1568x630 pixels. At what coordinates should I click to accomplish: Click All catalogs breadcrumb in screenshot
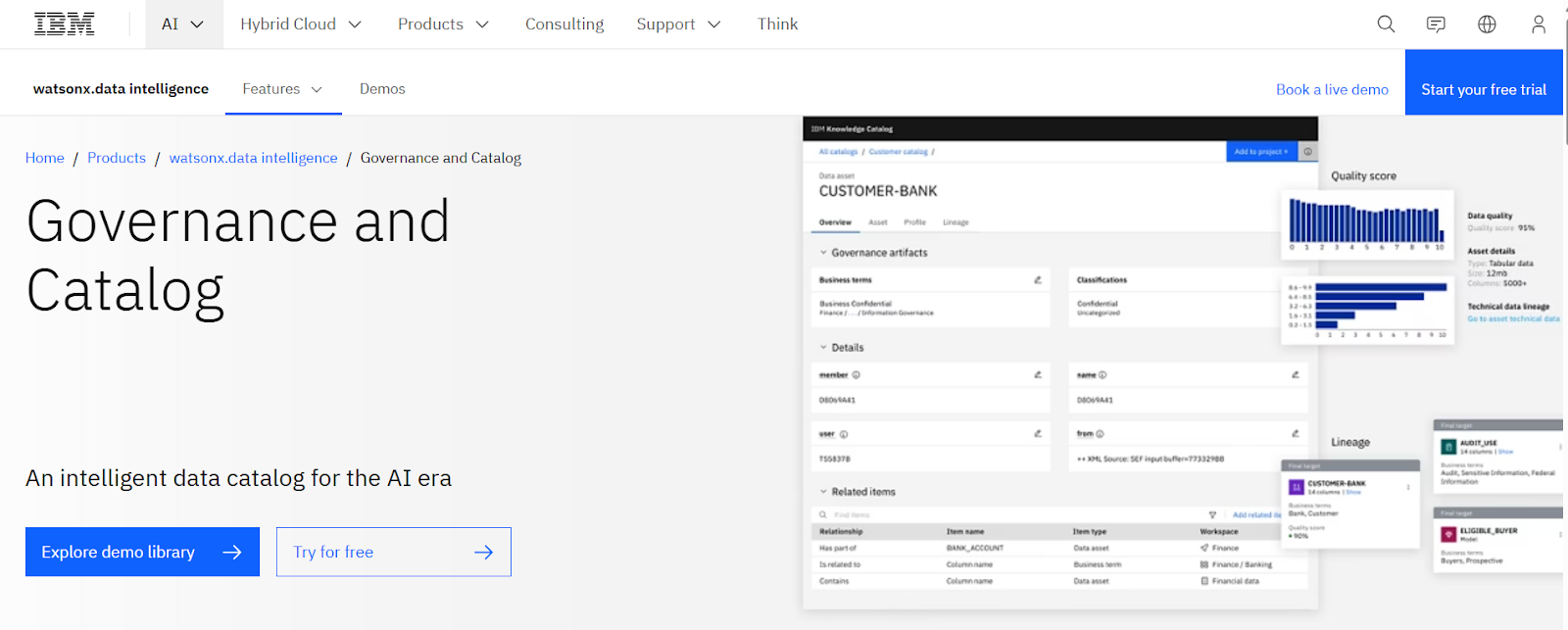(838, 152)
